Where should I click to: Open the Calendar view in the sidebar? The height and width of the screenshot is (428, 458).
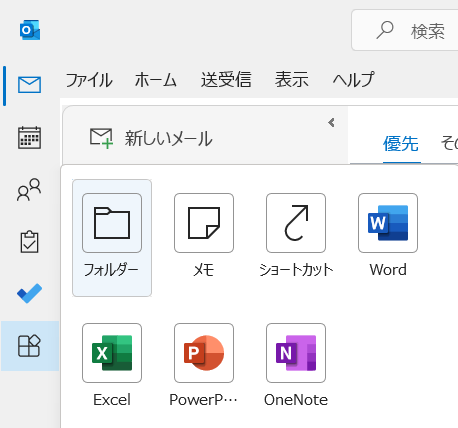coord(29,137)
